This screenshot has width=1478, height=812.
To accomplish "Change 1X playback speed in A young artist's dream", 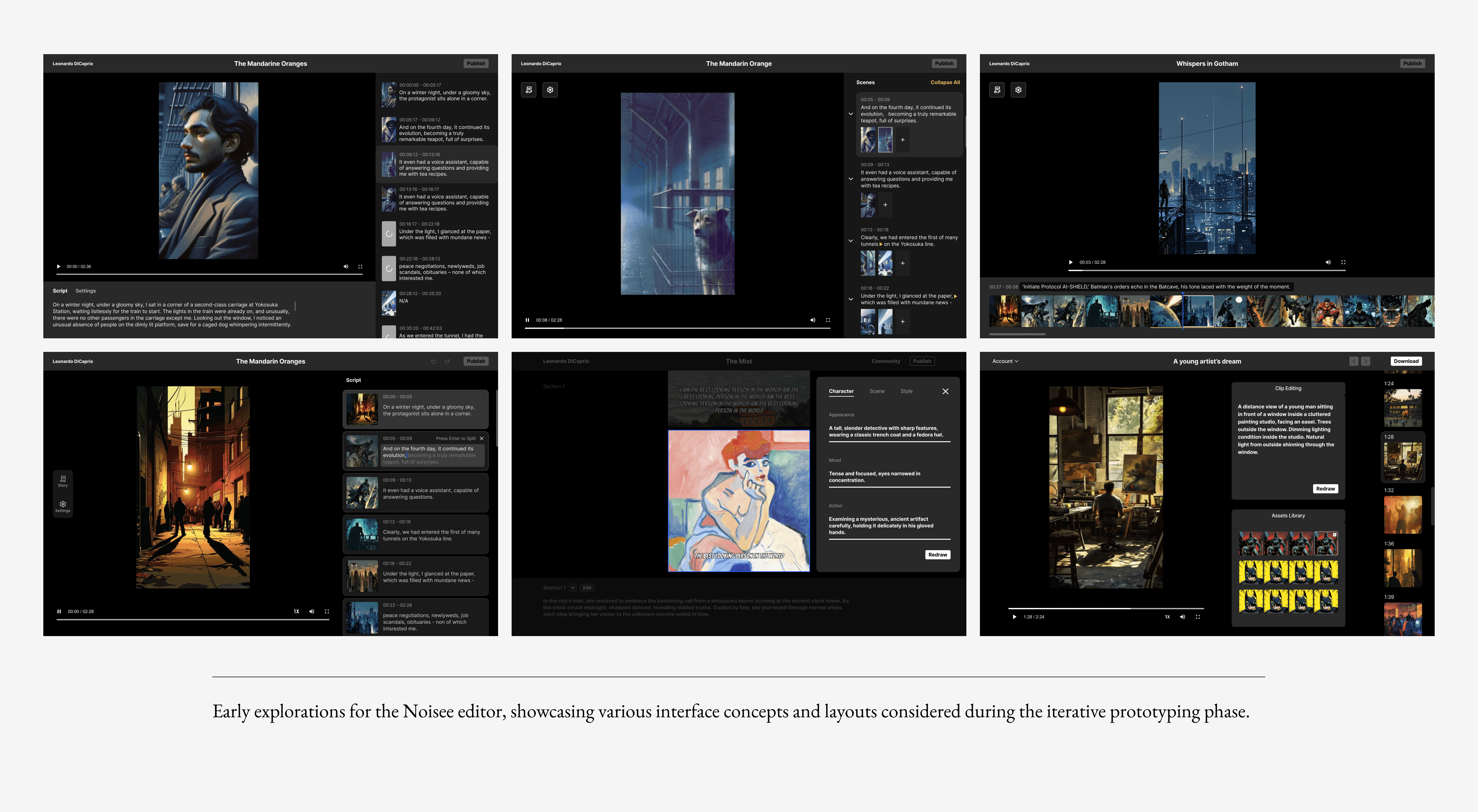I will pyautogui.click(x=1167, y=617).
